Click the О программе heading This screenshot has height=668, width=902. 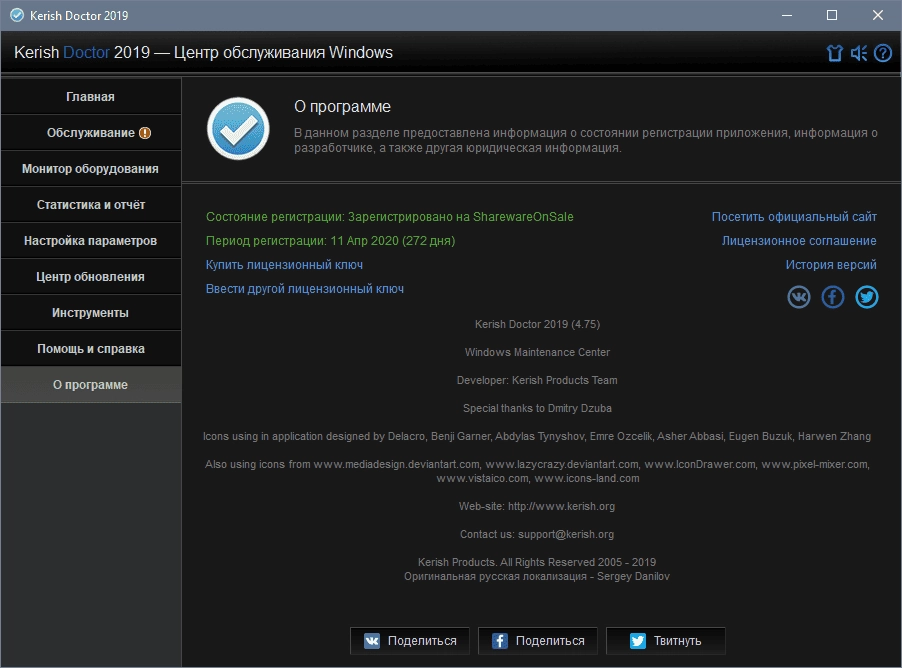coord(342,106)
